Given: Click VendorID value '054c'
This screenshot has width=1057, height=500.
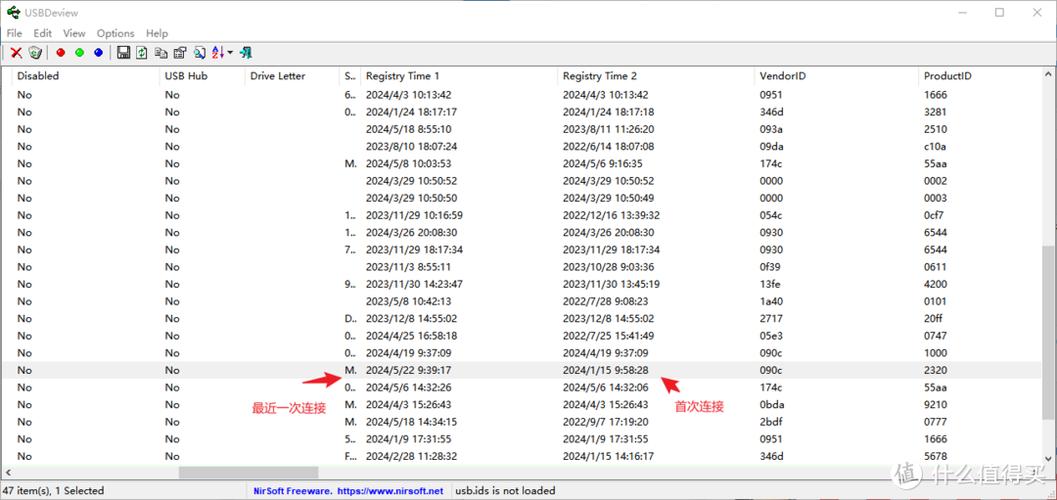Looking at the screenshot, I should 771,215.
